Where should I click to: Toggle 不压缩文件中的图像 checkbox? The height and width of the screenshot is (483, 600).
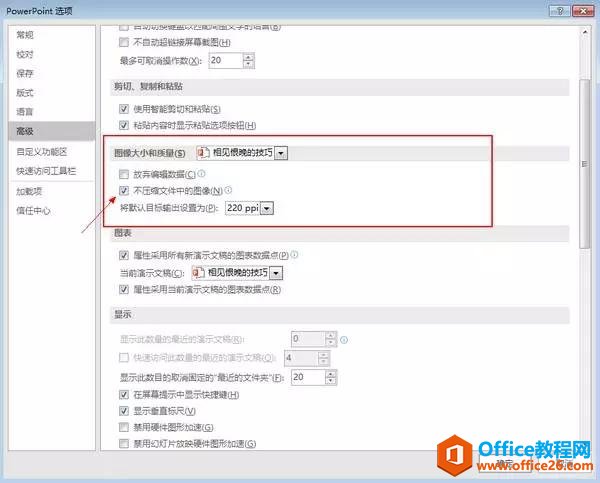124,190
